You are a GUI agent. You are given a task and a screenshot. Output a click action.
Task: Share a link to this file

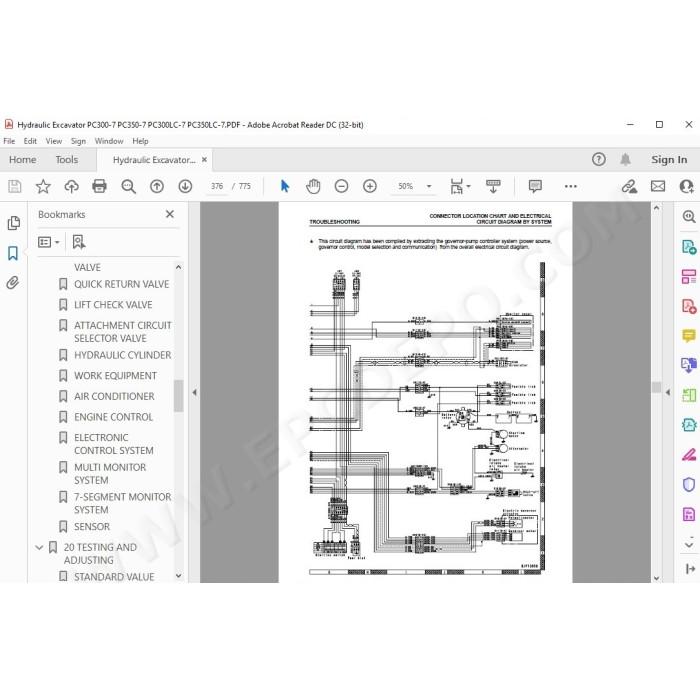click(629, 186)
